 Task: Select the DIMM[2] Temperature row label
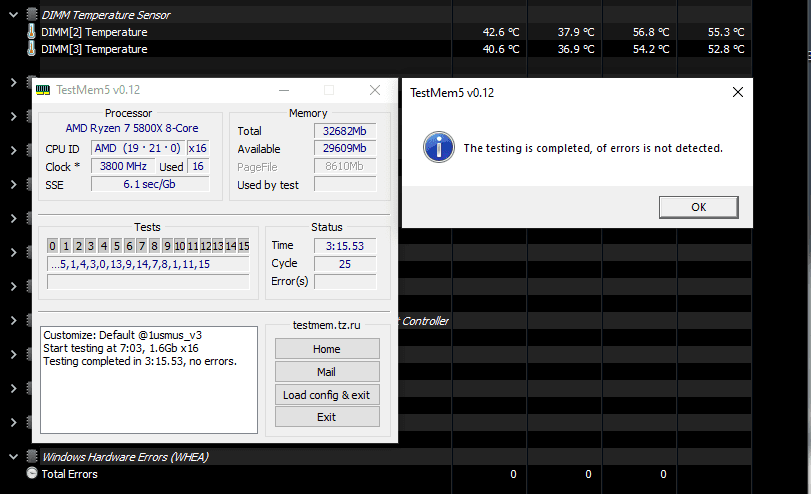coord(94,32)
